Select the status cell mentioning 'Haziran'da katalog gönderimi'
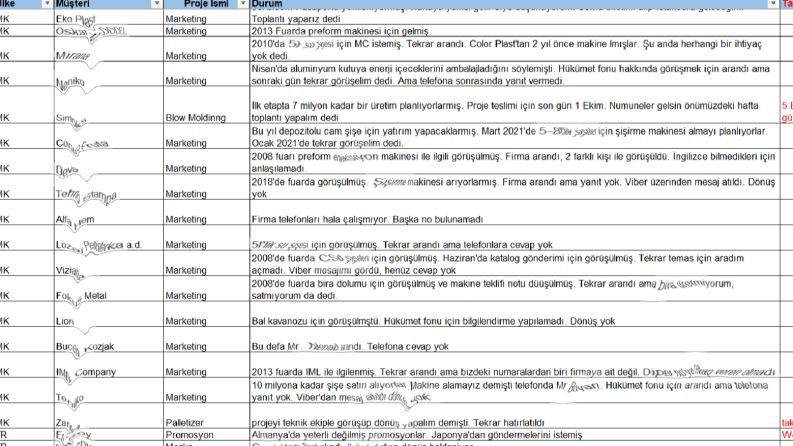Screen dimensions: 793x446 click(515, 263)
